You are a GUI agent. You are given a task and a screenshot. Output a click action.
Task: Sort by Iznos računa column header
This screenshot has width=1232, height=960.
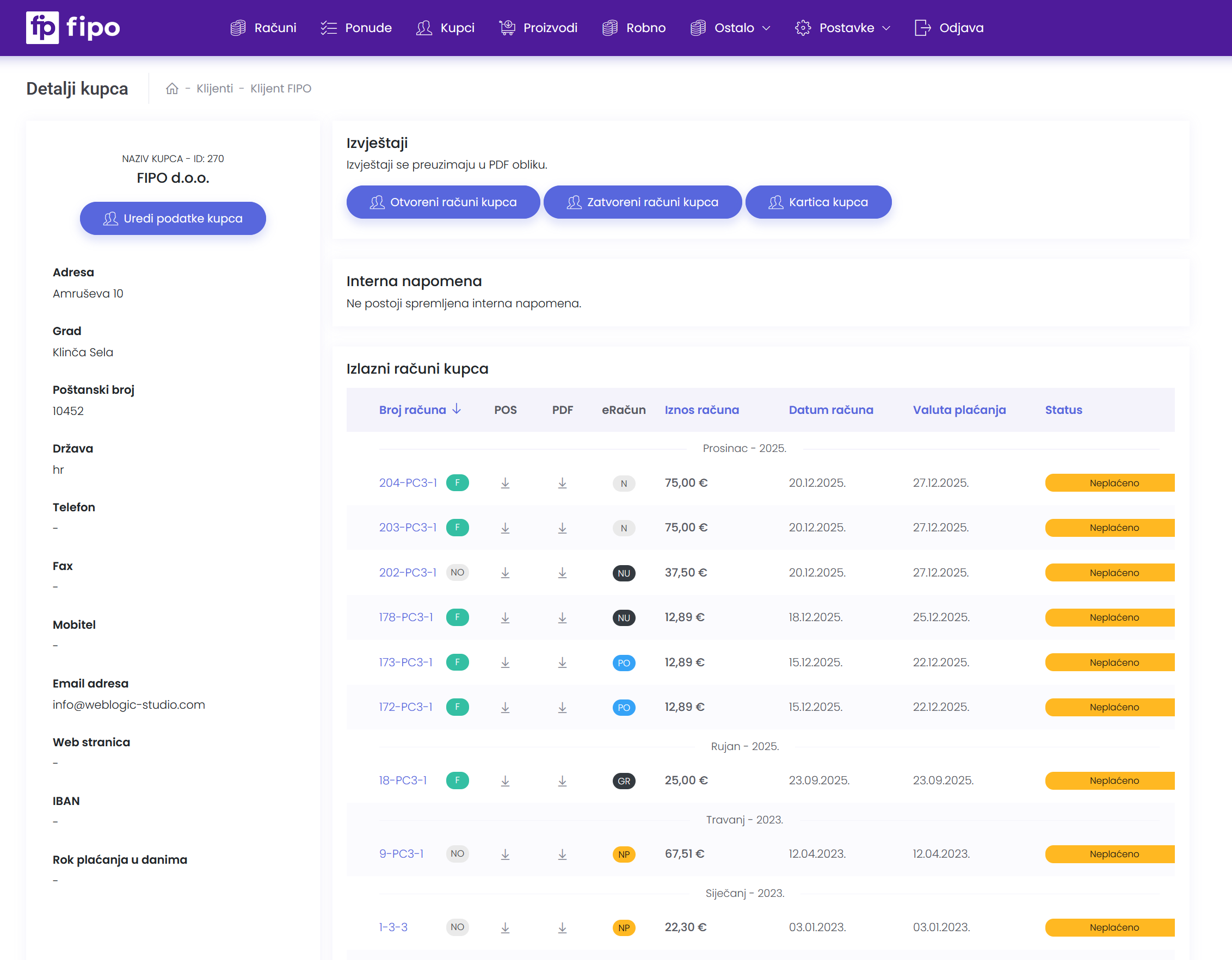[x=701, y=410]
